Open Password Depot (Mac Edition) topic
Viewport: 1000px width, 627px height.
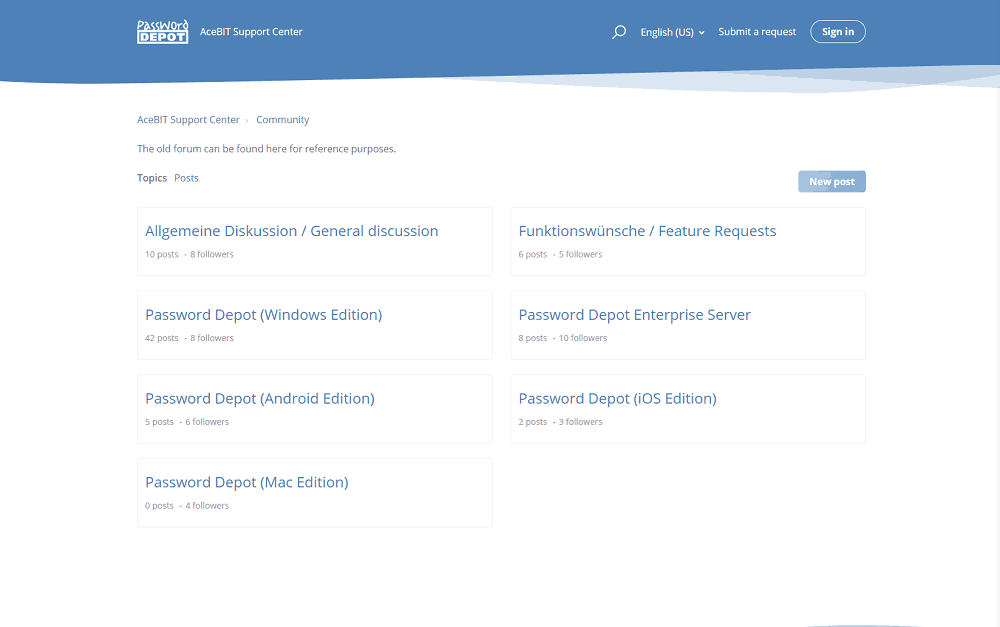click(247, 482)
